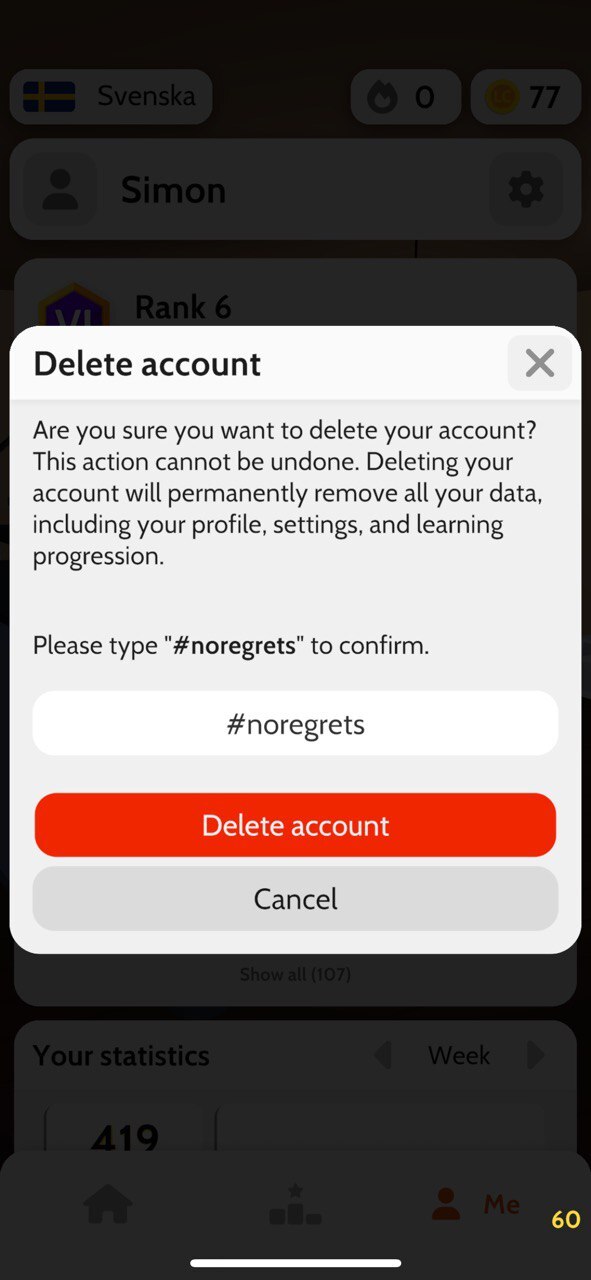Show previous week statistics arrow
This screenshot has height=1280, width=591.
[382, 1055]
